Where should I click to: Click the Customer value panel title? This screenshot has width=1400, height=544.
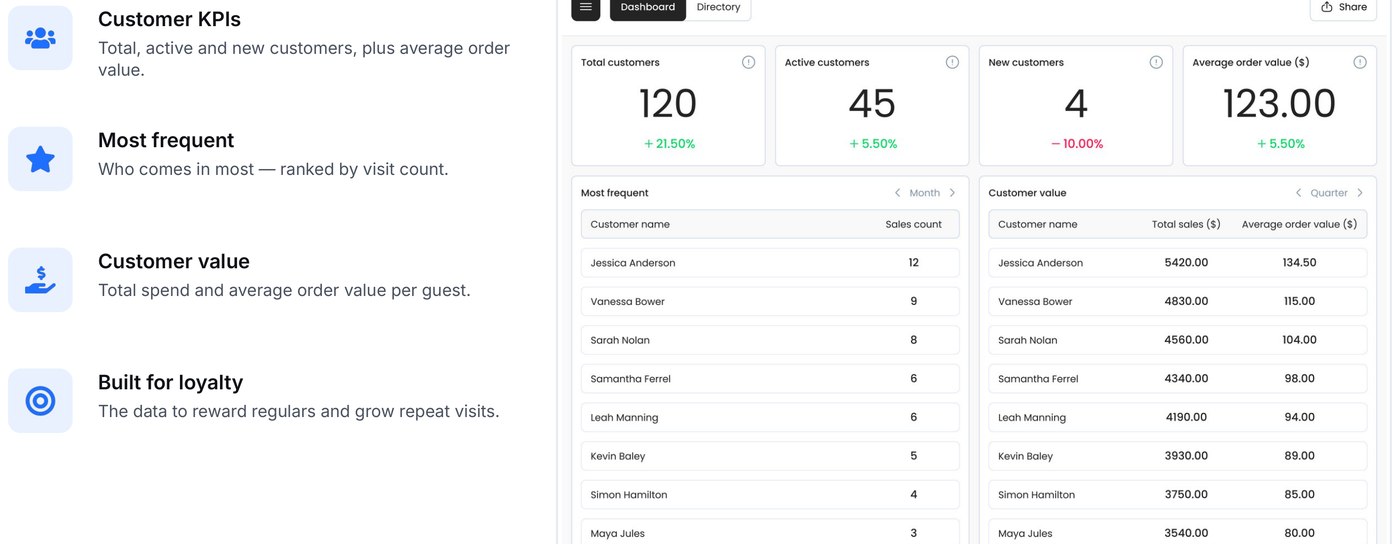click(1027, 193)
